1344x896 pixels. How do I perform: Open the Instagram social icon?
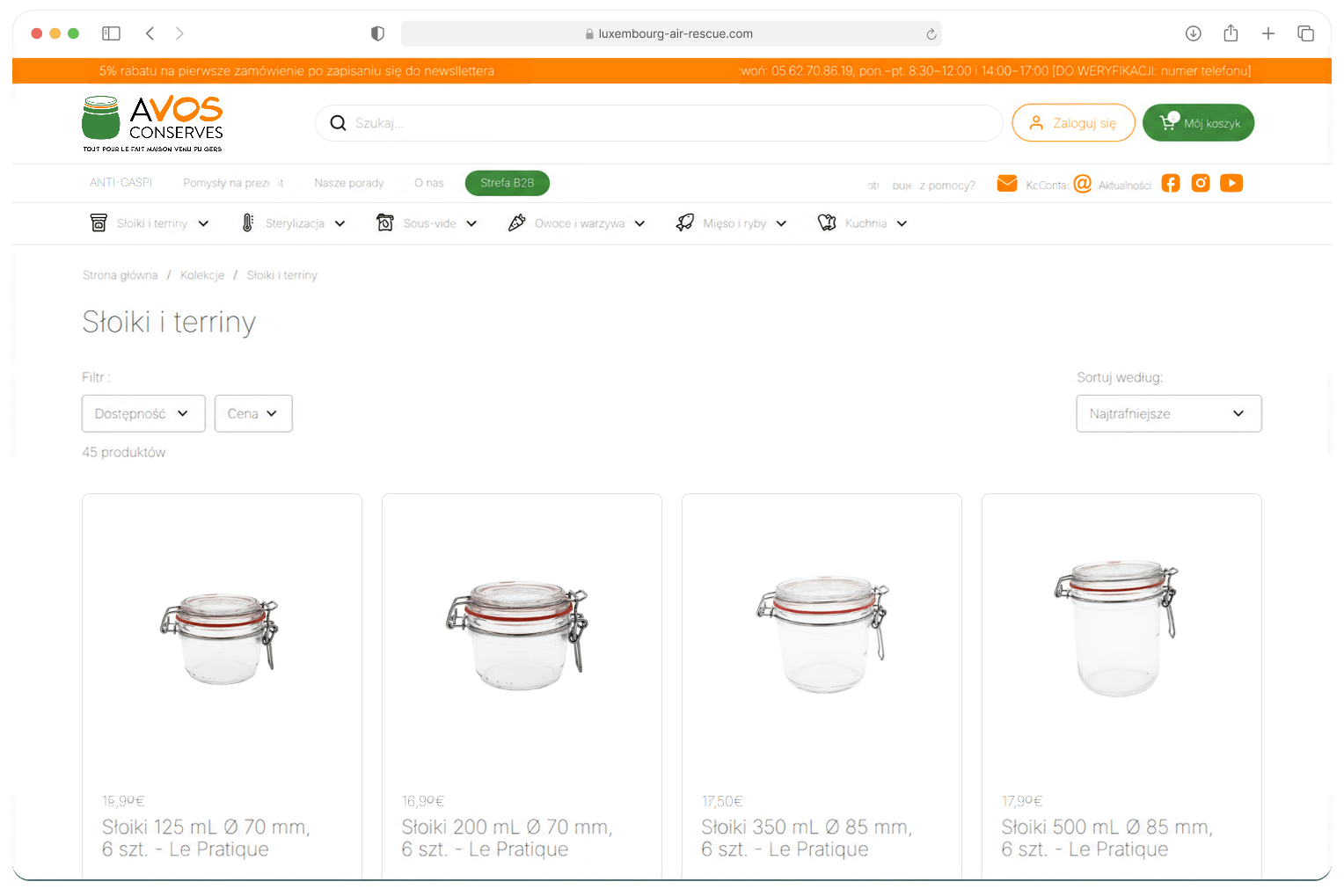(1201, 183)
